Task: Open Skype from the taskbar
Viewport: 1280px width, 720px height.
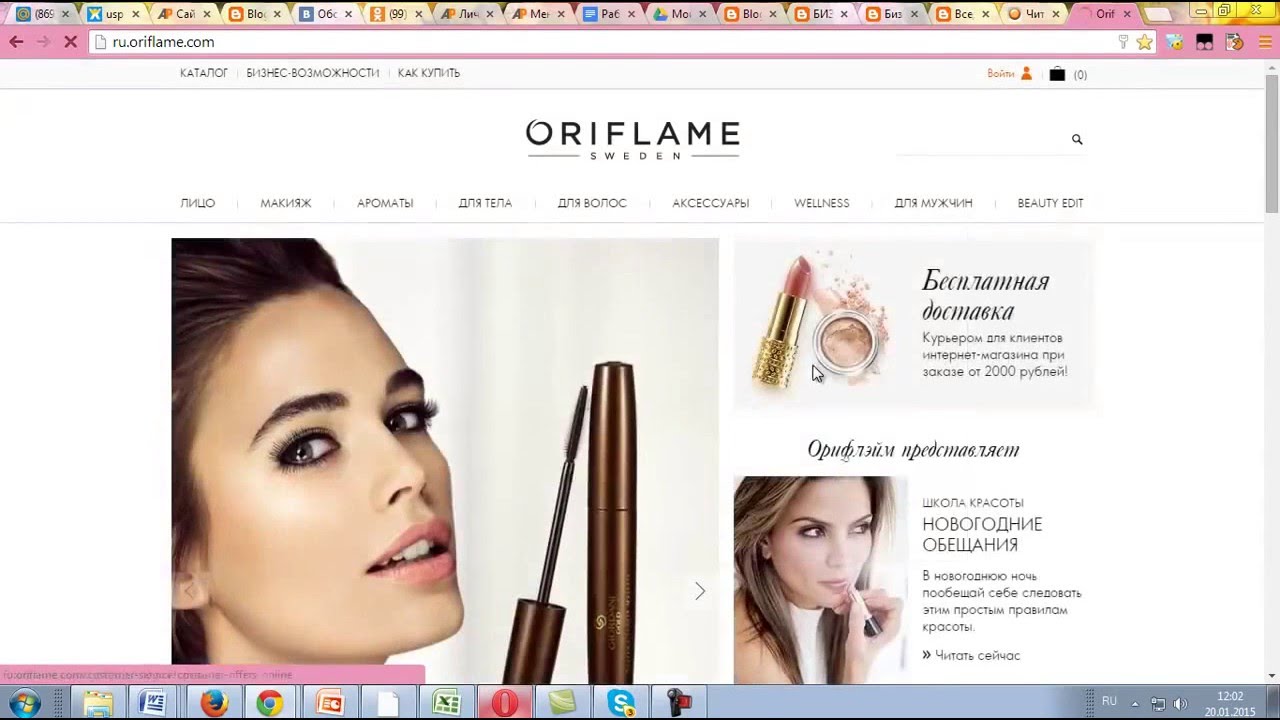Action: 621,703
